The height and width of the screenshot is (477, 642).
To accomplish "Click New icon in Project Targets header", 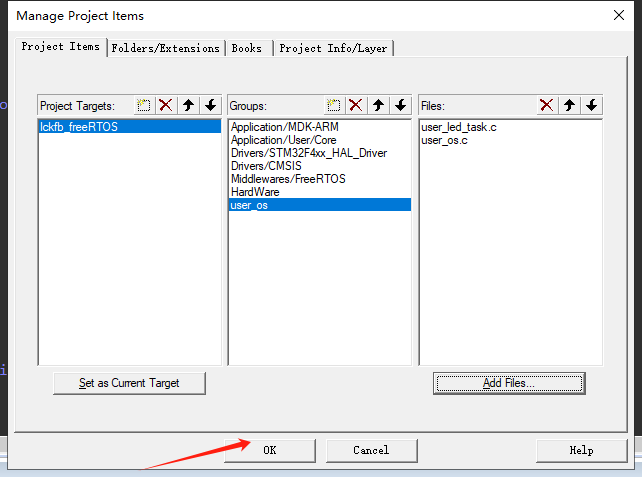I will [144, 105].
